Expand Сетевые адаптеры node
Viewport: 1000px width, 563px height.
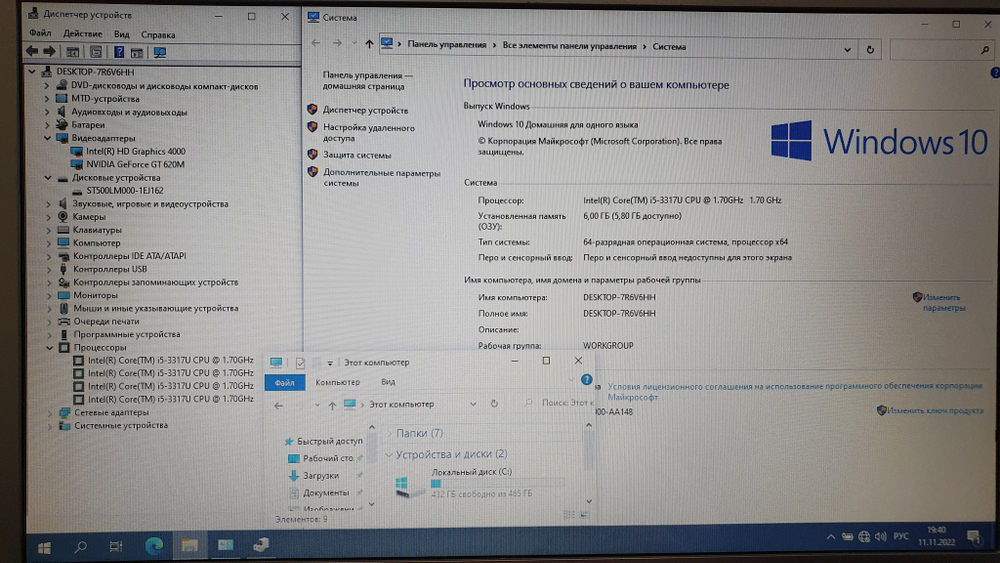coord(50,413)
